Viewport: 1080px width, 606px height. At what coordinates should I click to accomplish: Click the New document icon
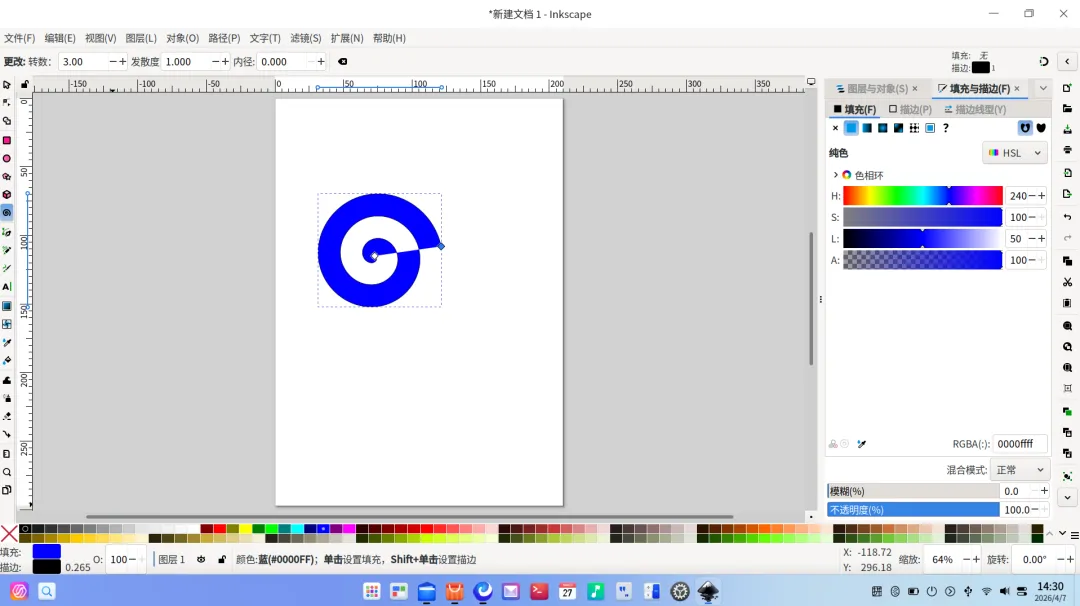tap(1068, 88)
